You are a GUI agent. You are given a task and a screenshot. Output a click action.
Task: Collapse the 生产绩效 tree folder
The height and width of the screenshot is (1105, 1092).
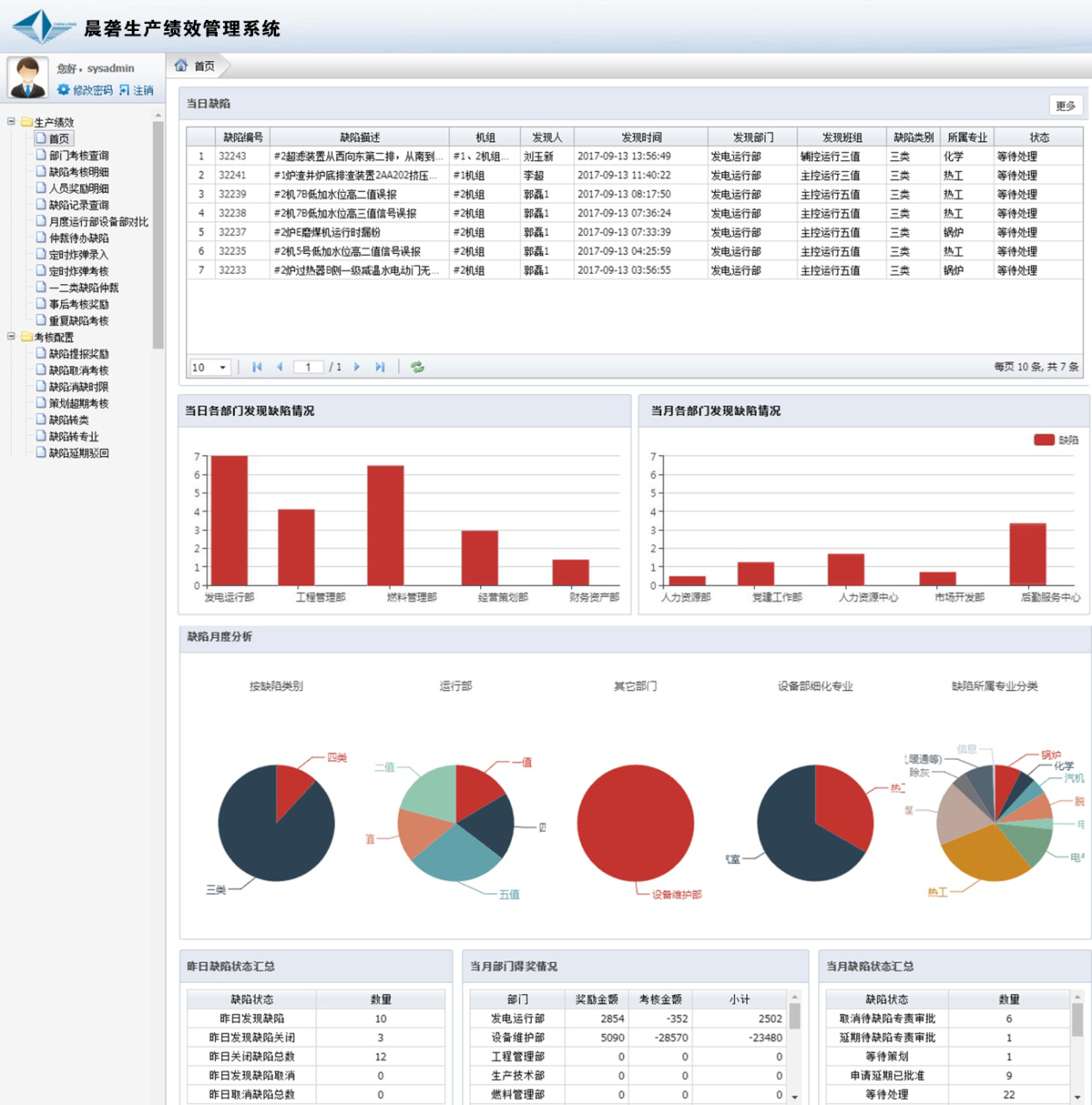11,121
